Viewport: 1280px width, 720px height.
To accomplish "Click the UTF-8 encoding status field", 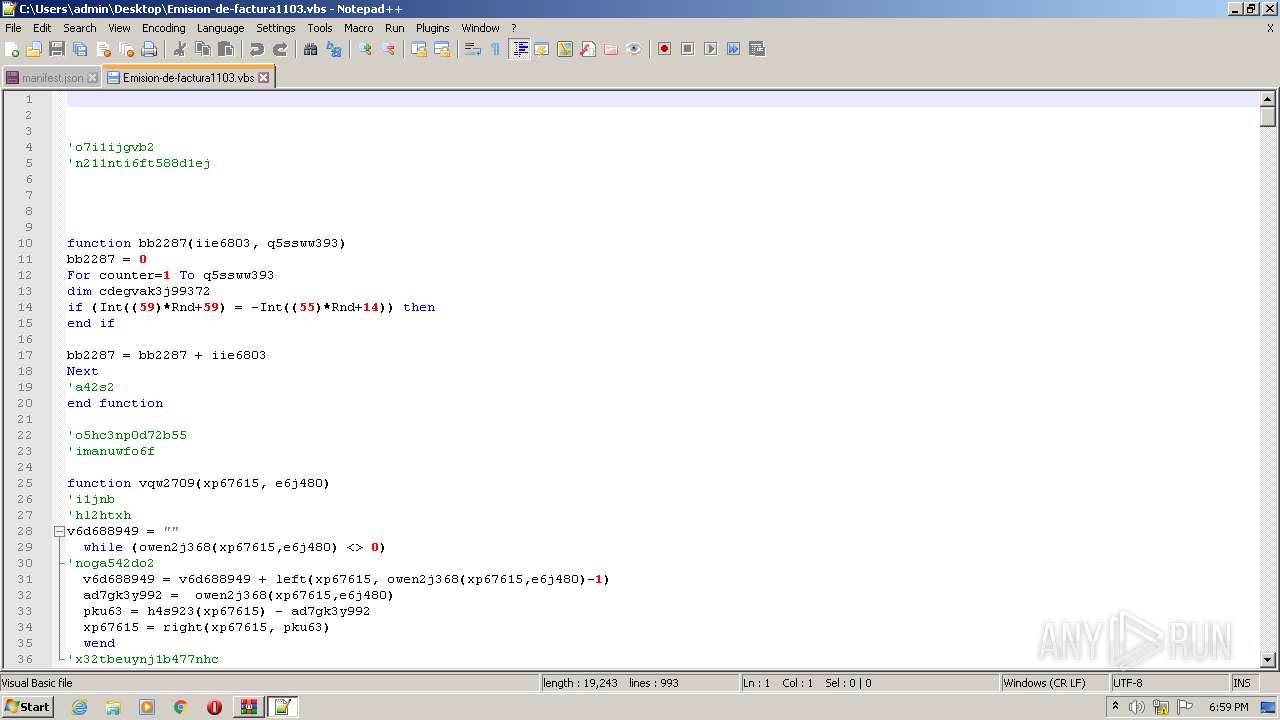I will point(1169,683).
